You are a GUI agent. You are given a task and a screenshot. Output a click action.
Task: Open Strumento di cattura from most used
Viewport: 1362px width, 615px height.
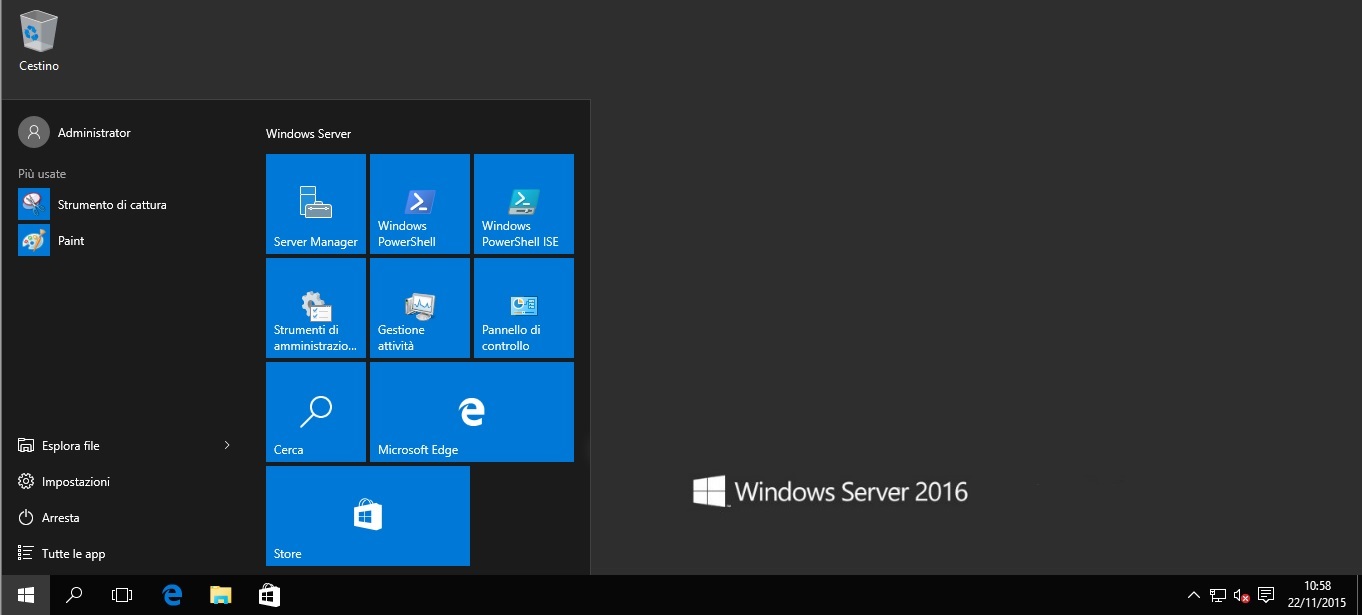point(126,205)
